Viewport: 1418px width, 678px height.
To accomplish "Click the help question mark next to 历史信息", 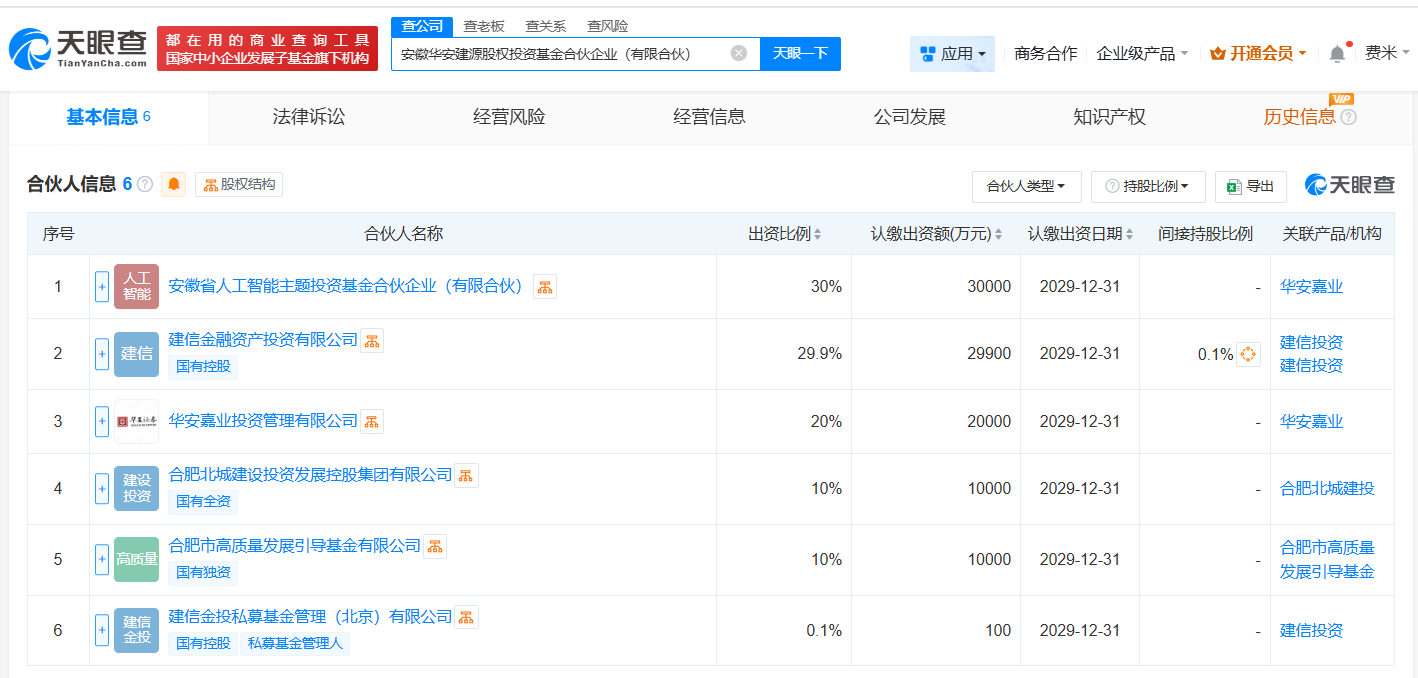I will 1348,118.
